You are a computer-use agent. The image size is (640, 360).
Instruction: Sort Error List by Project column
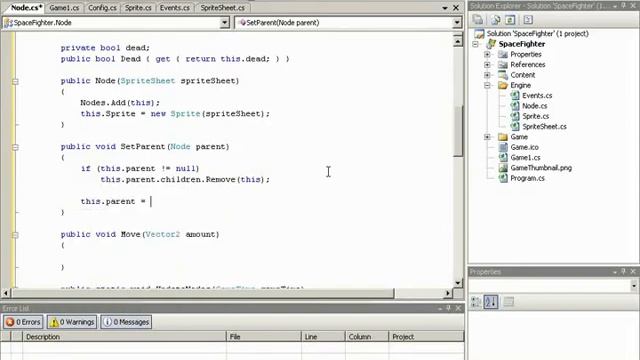(426, 337)
